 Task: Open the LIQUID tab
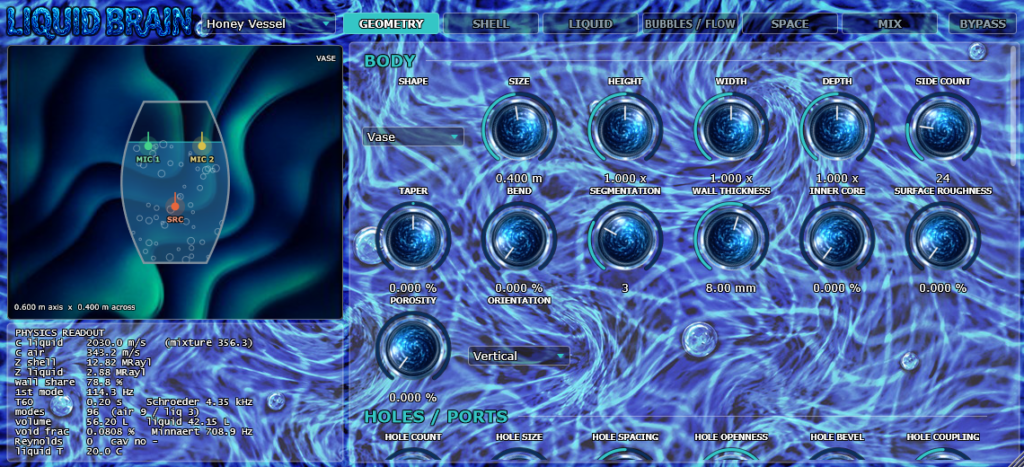point(590,24)
